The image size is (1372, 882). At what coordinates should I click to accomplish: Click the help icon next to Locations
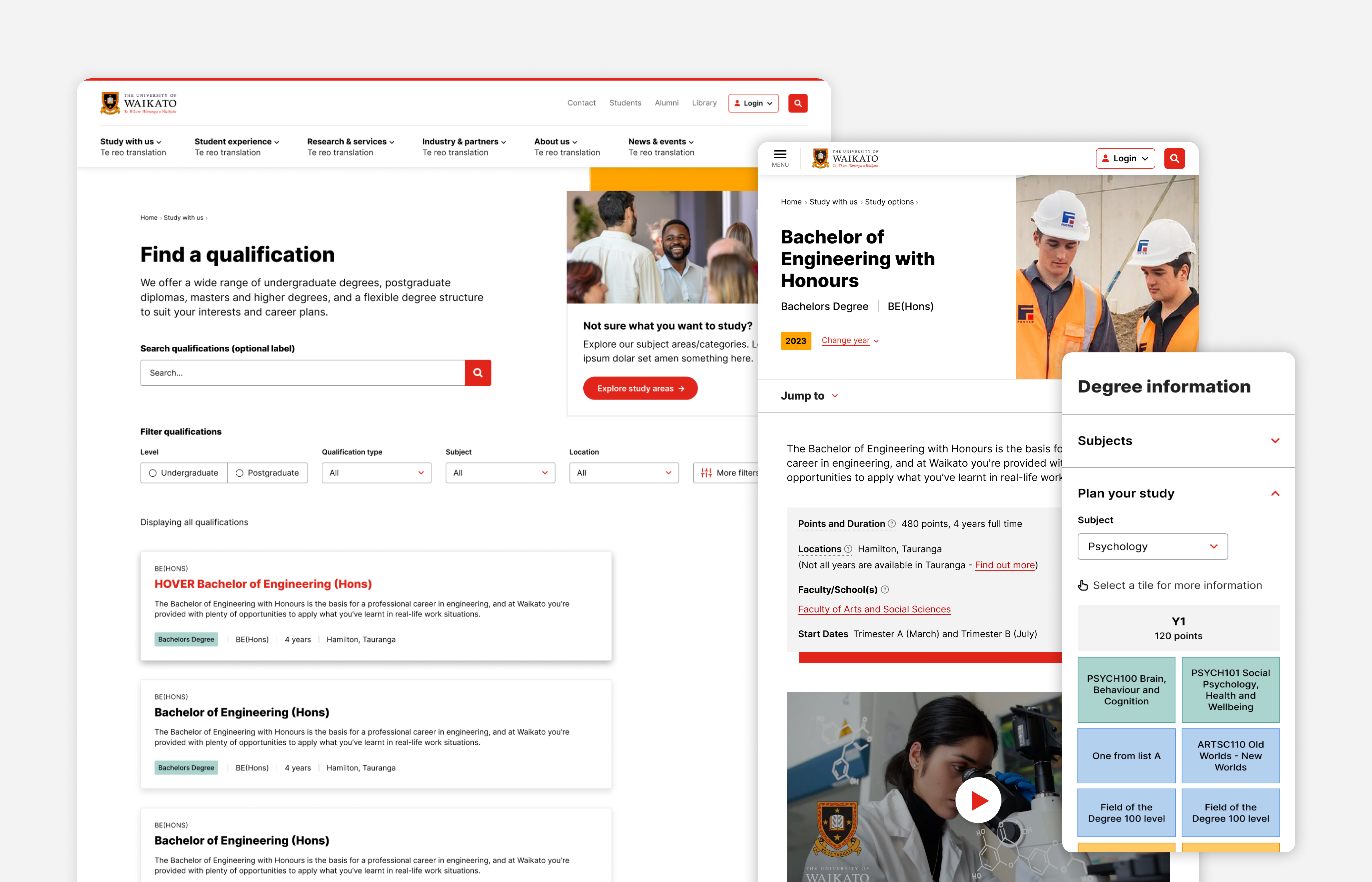(x=848, y=549)
